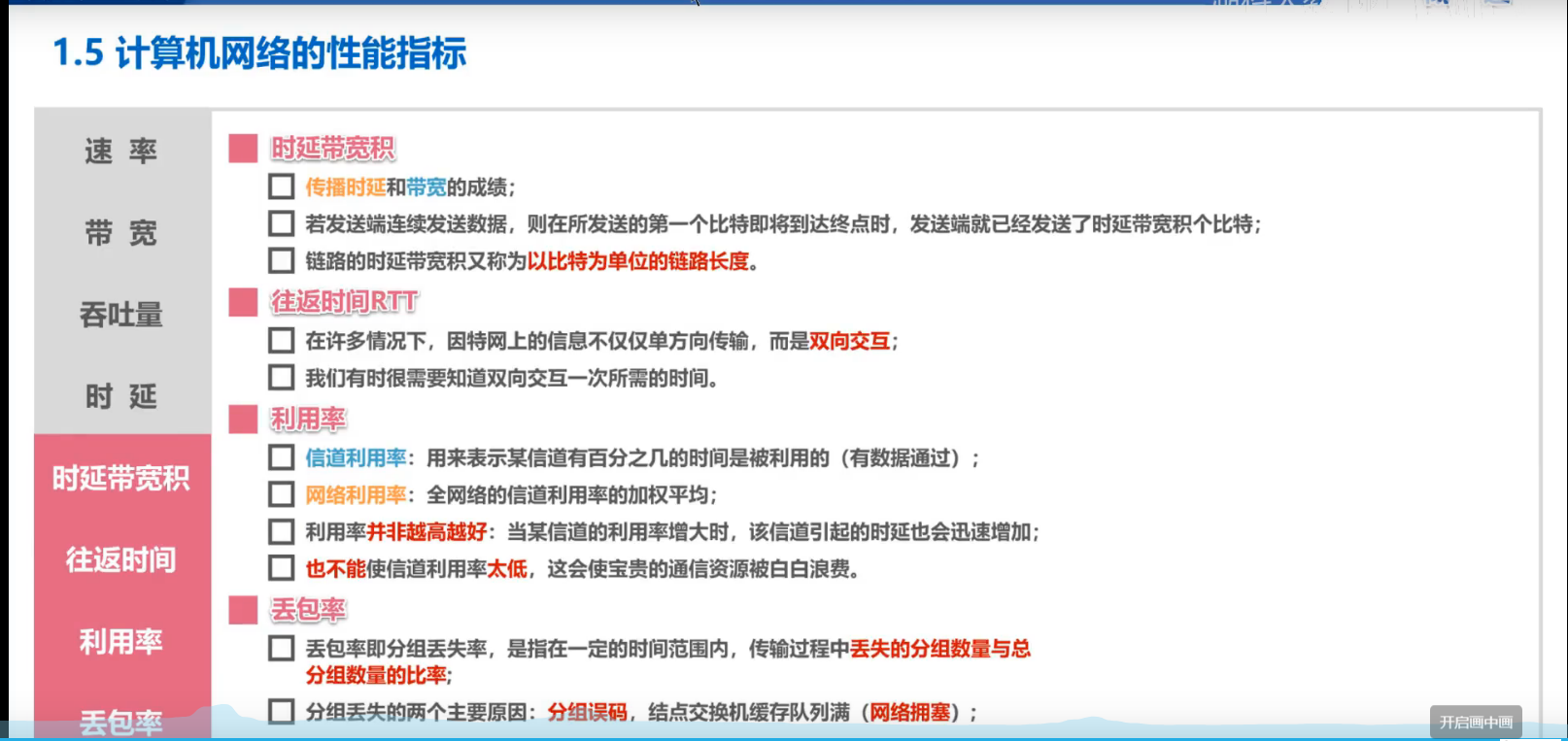Select the 利用率 sidebar tab
The height and width of the screenshot is (741, 1568).
click(x=121, y=641)
